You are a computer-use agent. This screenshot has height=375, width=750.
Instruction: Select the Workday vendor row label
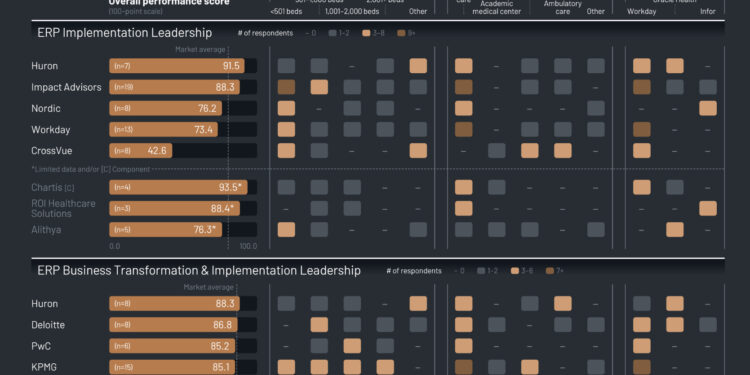coord(51,129)
